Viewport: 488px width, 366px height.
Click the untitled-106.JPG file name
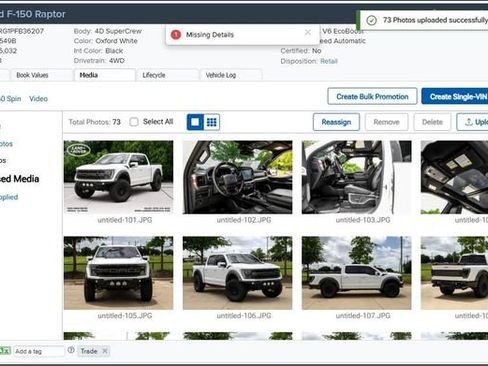[244, 316]
